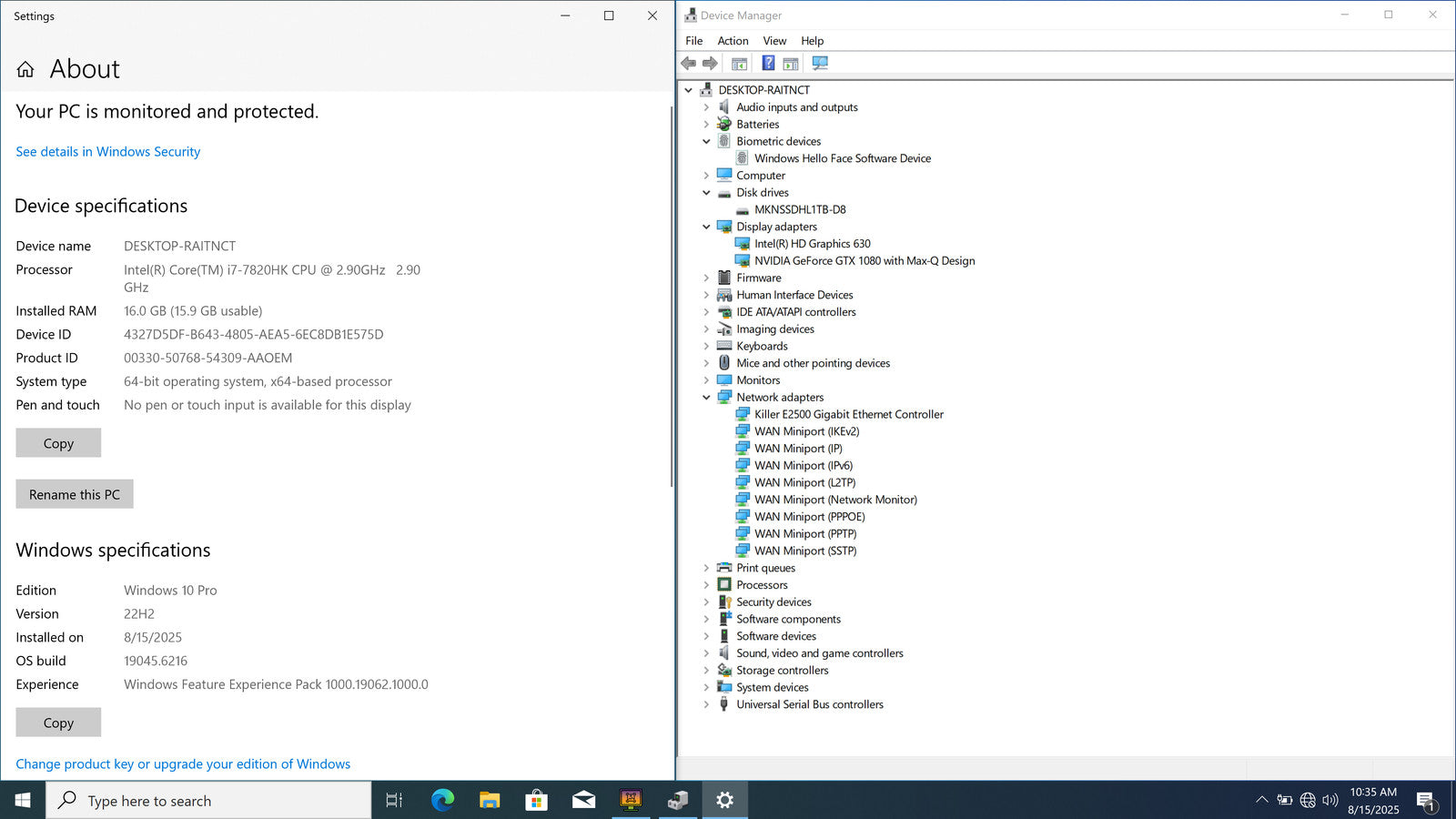Open Device Manager's blue Help toolbar icon
This screenshot has width=1456, height=819.
tap(768, 64)
